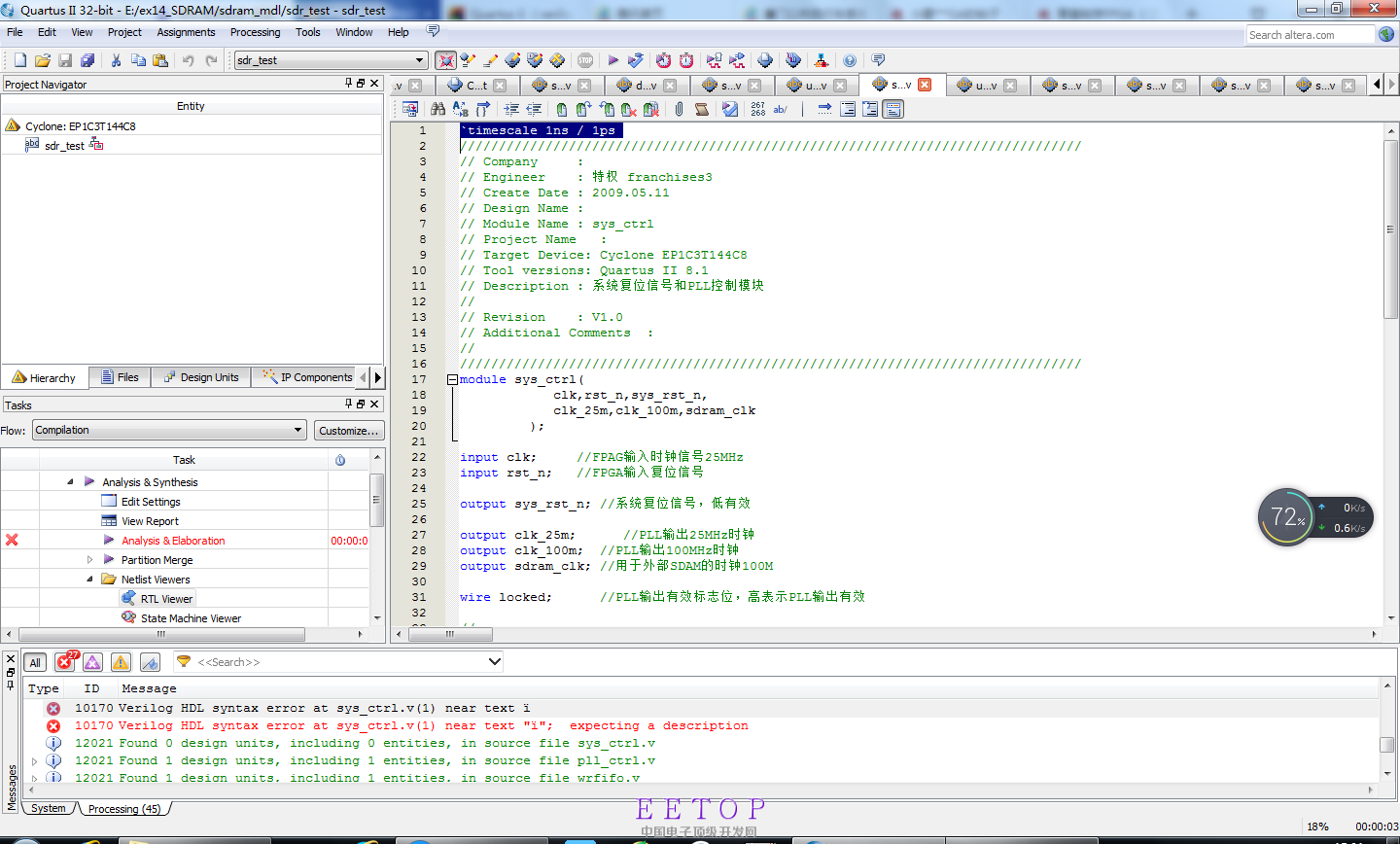Click the code editor's horizontal scrollbar thumb
The height and width of the screenshot is (844, 1400).
[x=450, y=634]
